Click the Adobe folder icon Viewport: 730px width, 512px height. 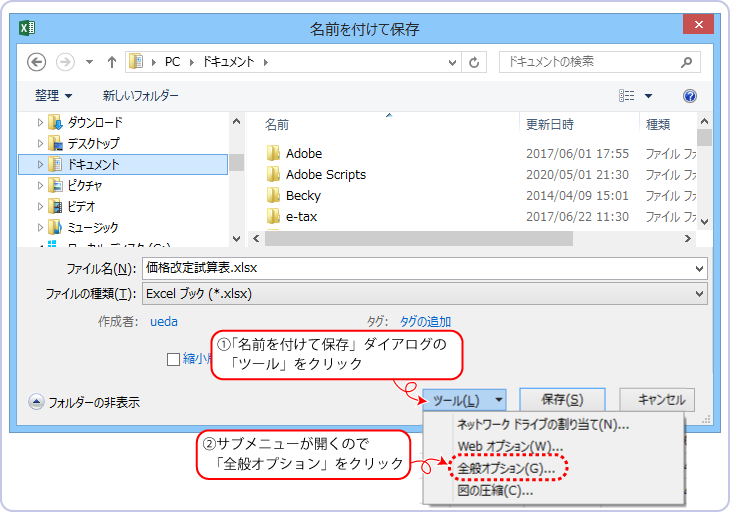click(273, 153)
